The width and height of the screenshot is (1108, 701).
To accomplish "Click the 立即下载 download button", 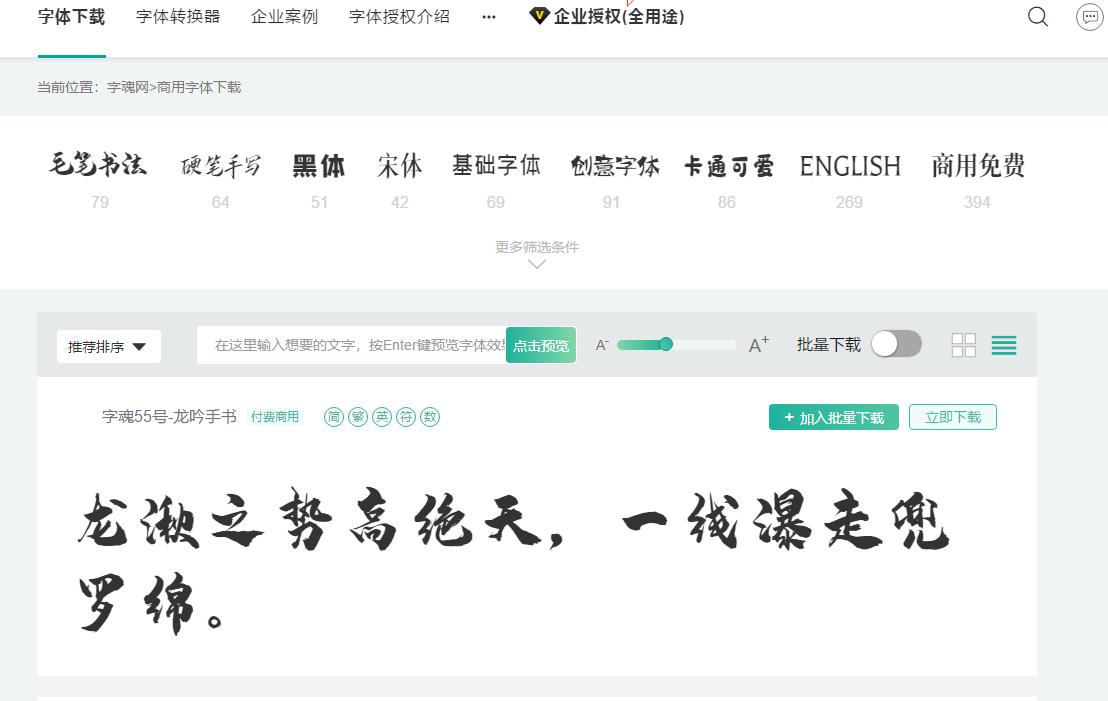I will point(952,417).
